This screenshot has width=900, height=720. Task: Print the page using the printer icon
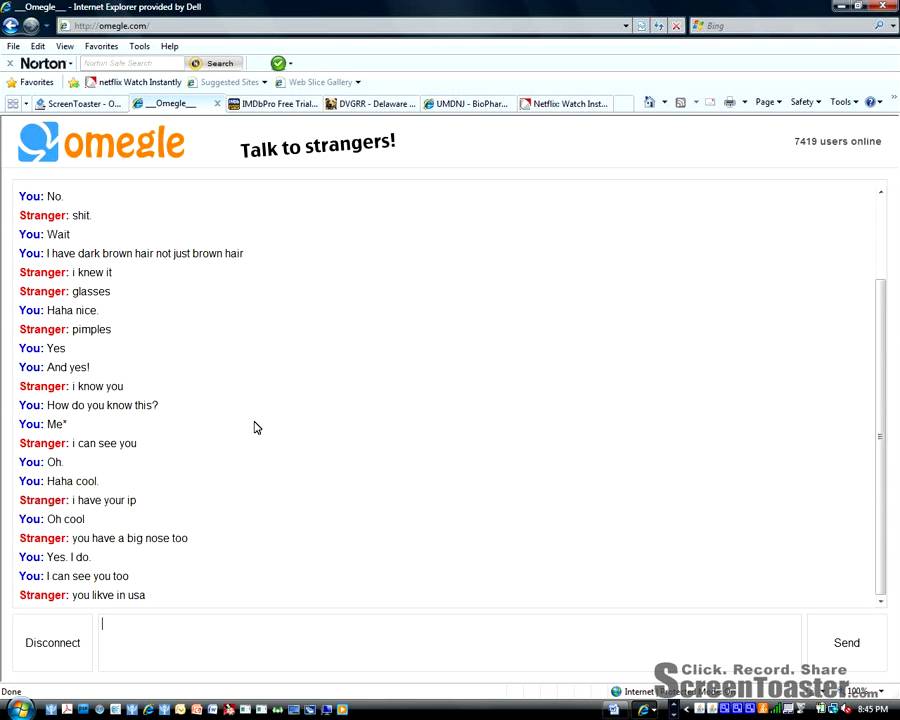(x=730, y=102)
